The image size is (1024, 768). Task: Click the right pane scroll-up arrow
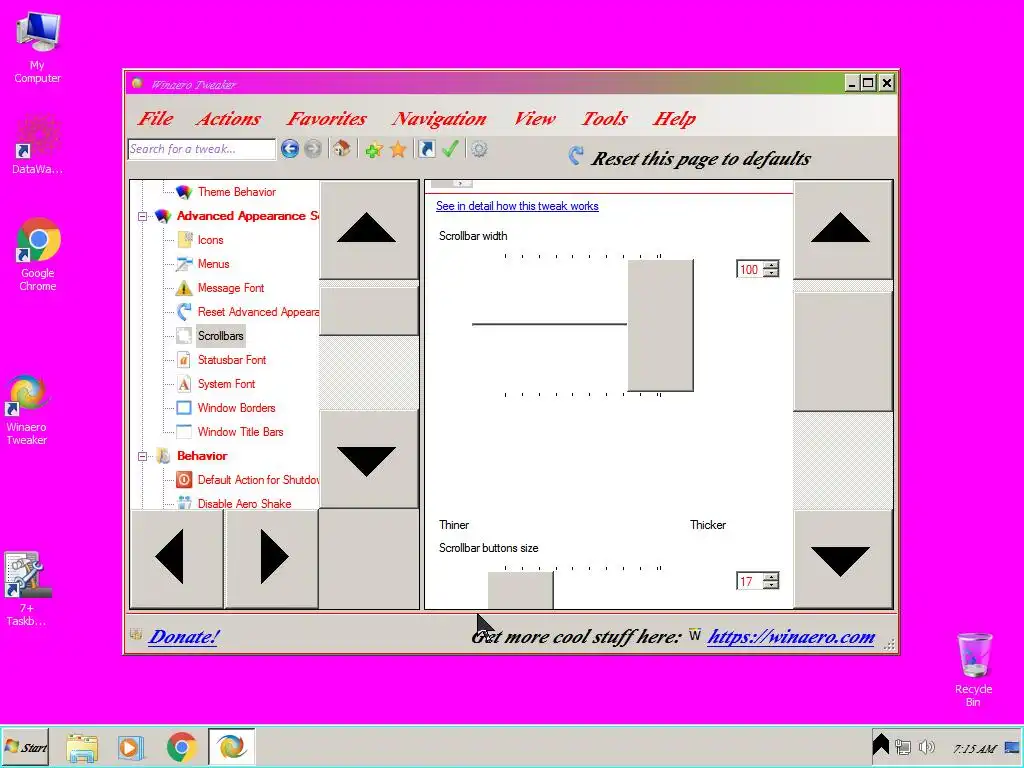(843, 230)
